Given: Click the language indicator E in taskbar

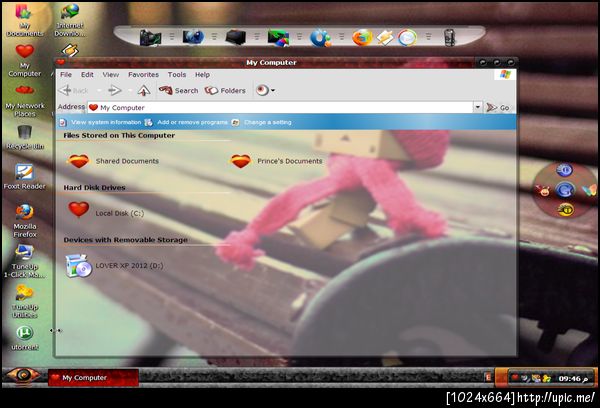Looking at the screenshot, I should click(488, 377).
